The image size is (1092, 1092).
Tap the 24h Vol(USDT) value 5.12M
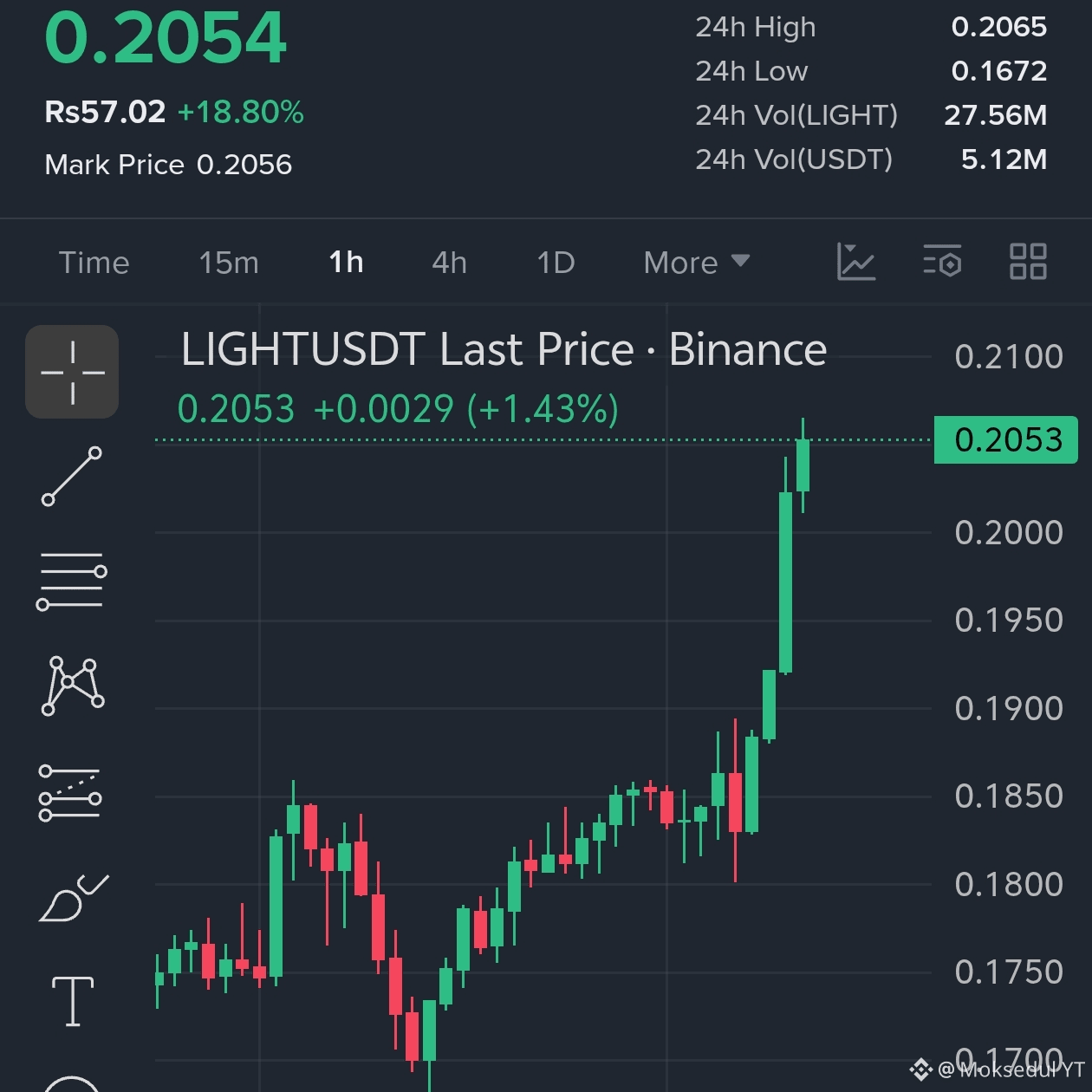tap(1004, 159)
